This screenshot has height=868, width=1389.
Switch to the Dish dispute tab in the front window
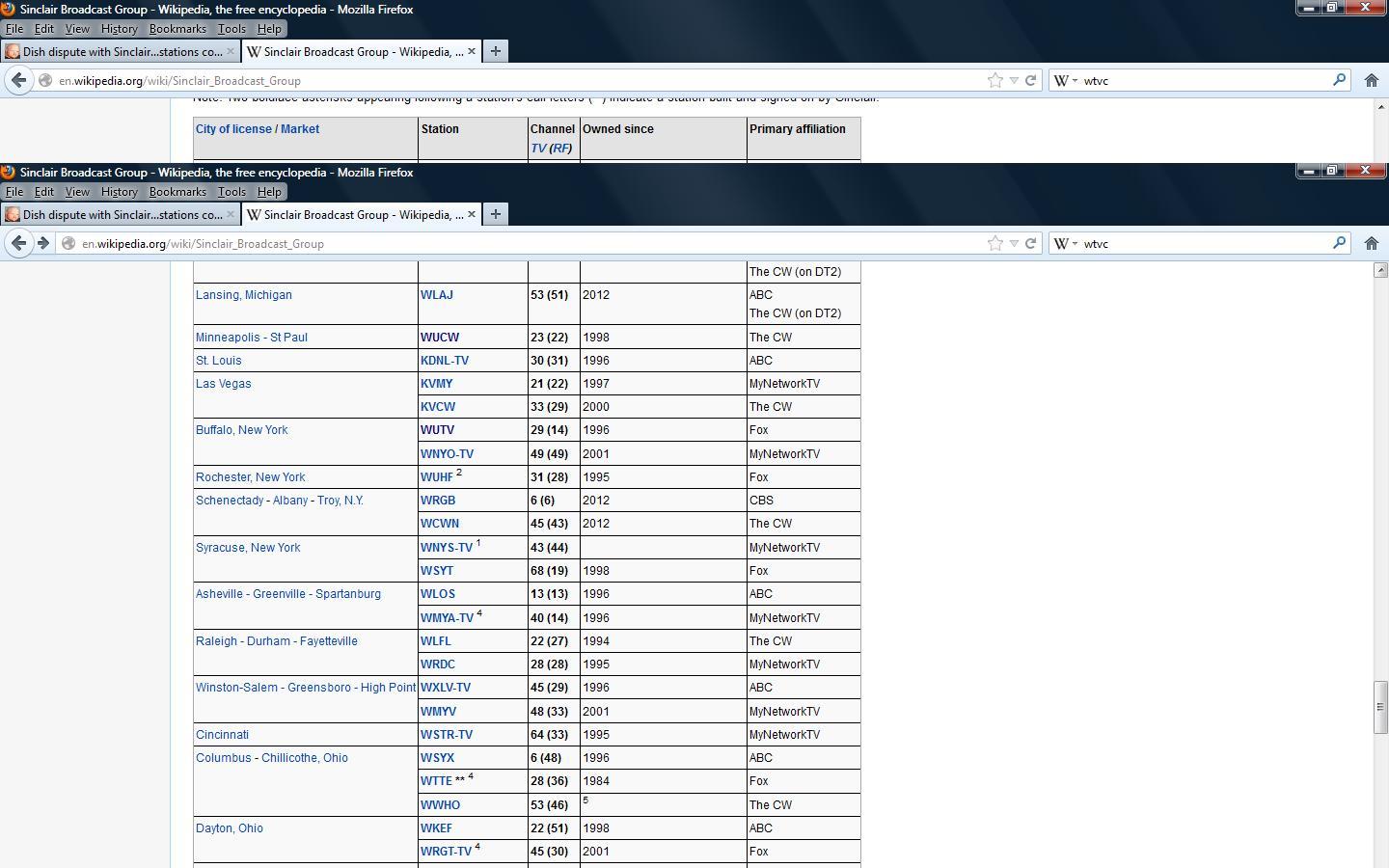coord(121,214)
